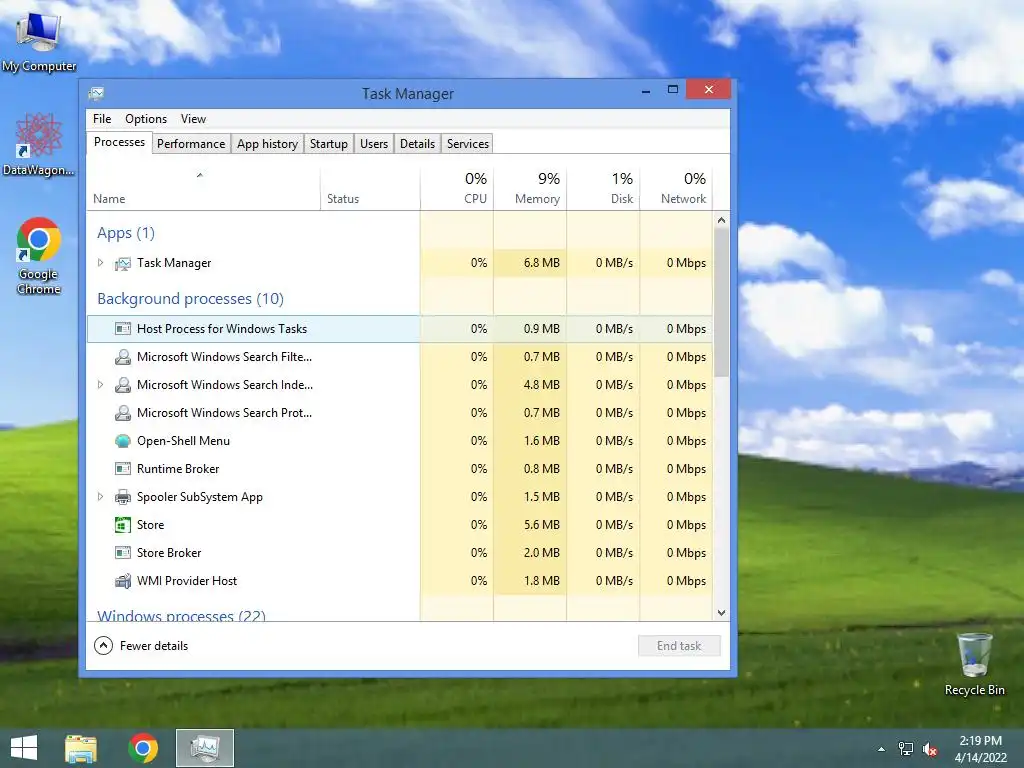This screenshot has height=768, width=1024.
Task: Sort by the Status column header
Action: click(370, 189)
